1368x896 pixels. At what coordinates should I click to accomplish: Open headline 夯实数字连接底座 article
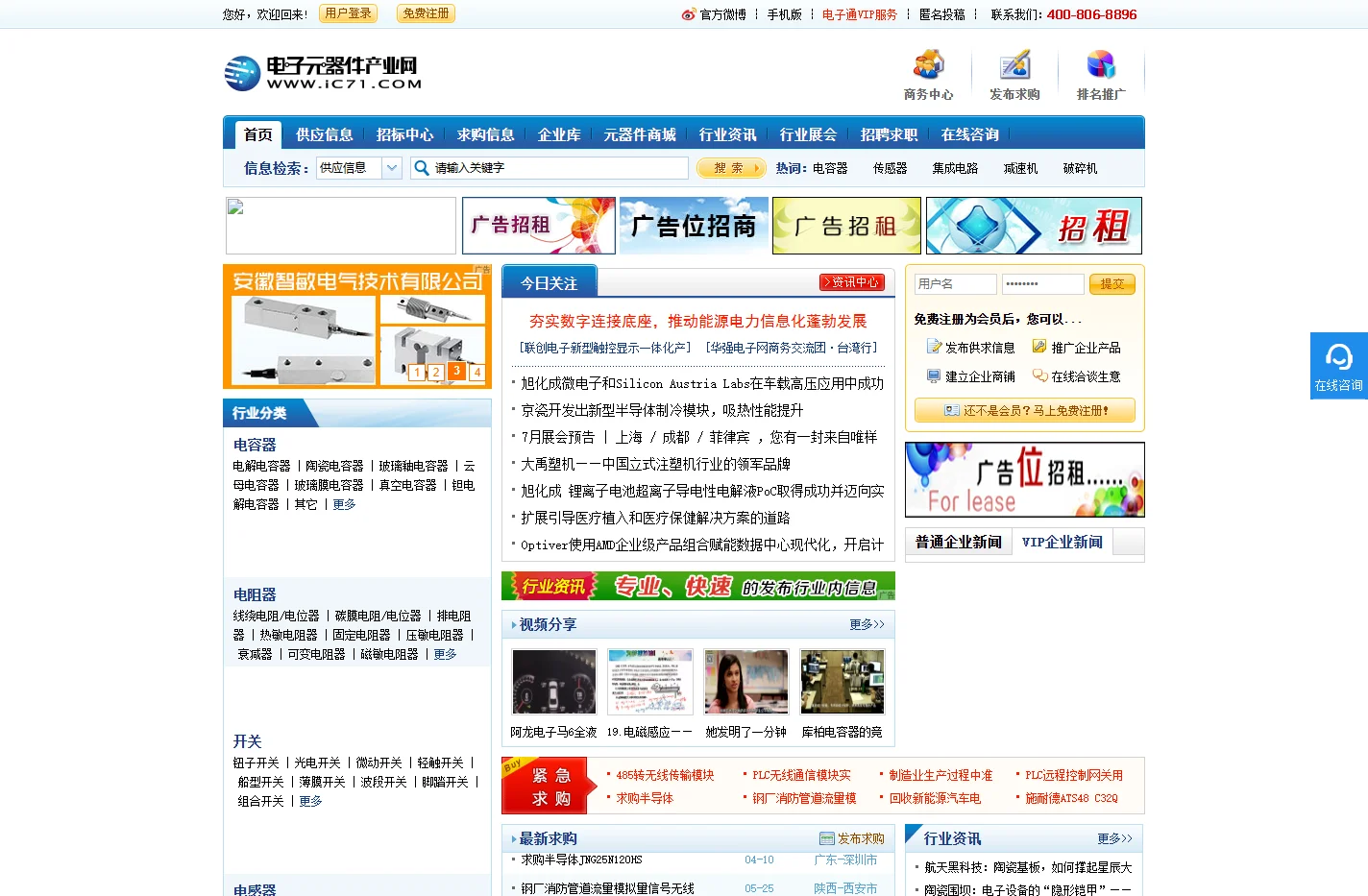coord(698,321)
